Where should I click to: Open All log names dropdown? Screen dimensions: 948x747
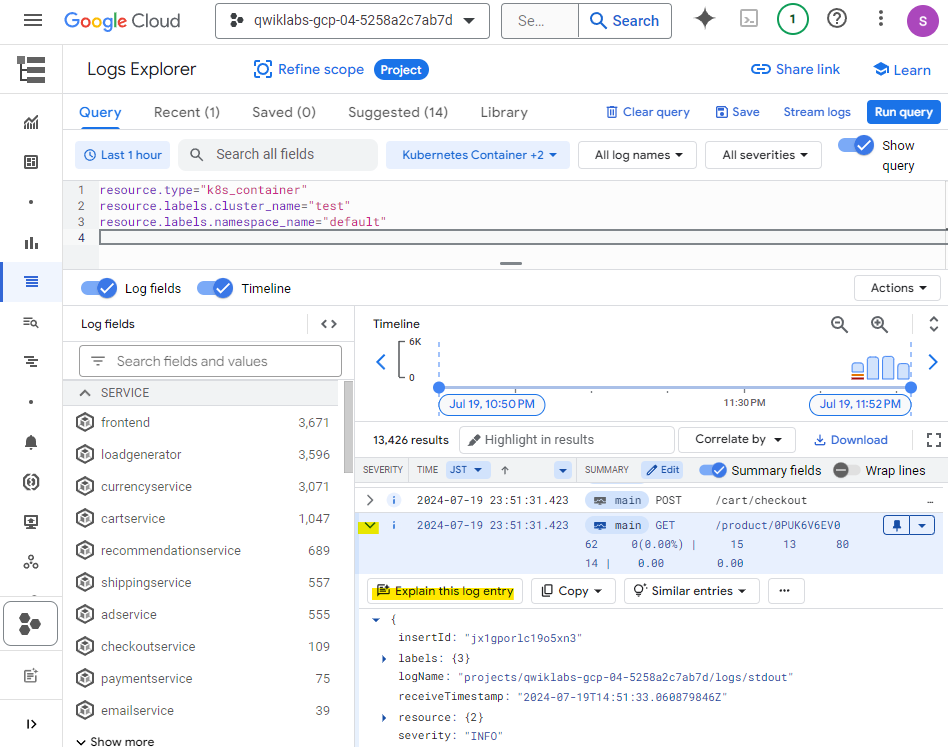(x=637, y=155)
